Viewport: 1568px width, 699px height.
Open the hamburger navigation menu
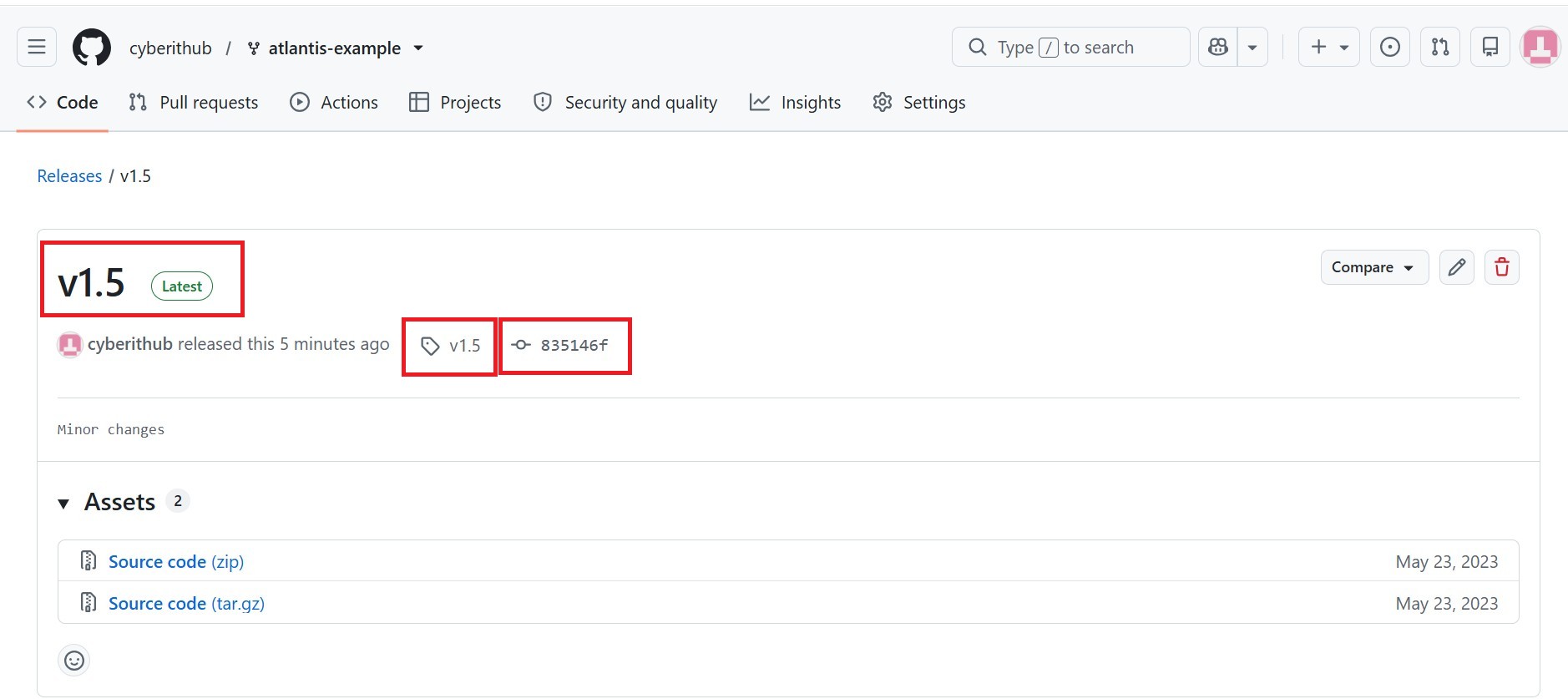37,47
